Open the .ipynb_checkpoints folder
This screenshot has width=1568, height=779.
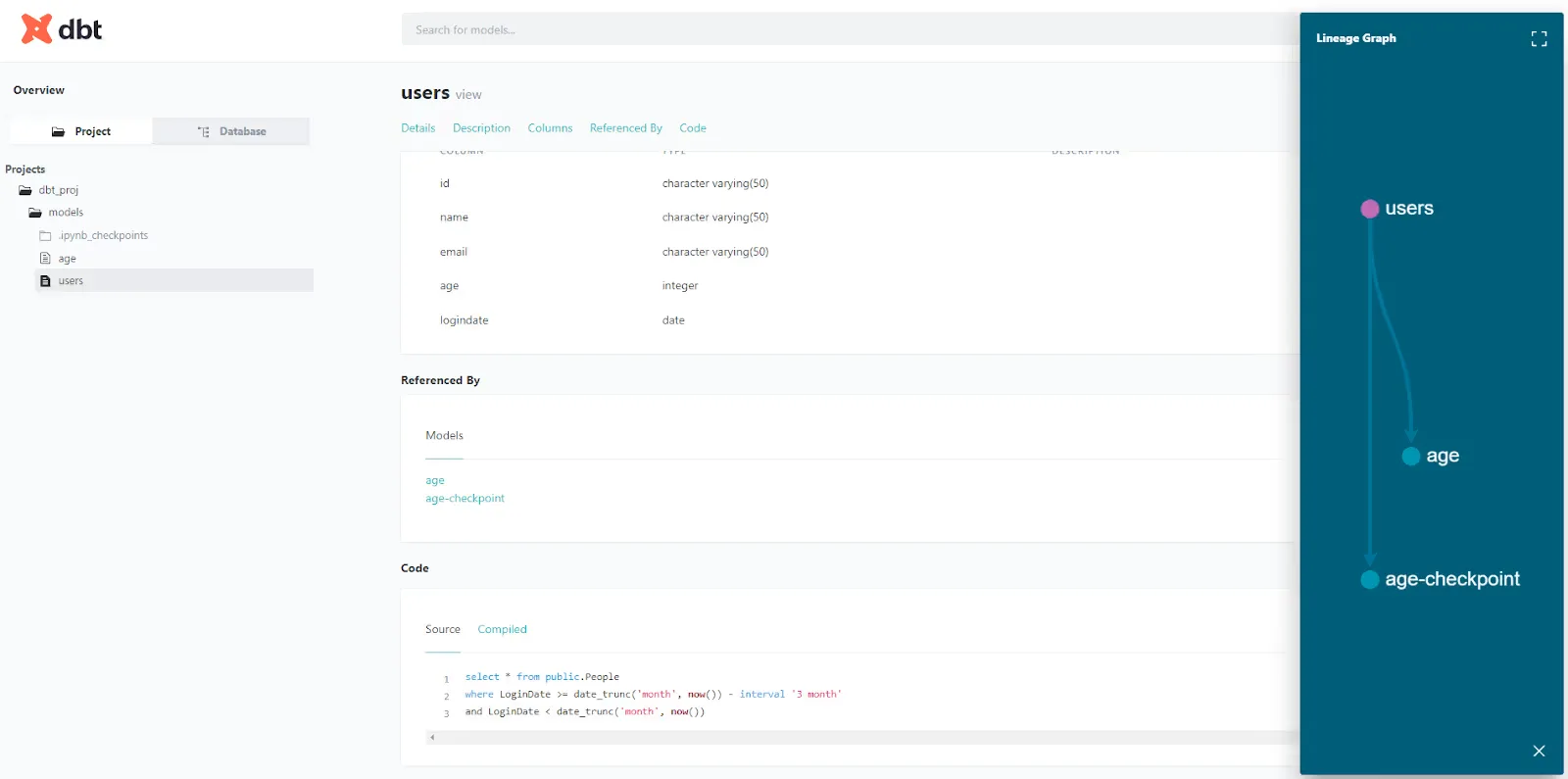pyautogui.click(x=103, y=236)
